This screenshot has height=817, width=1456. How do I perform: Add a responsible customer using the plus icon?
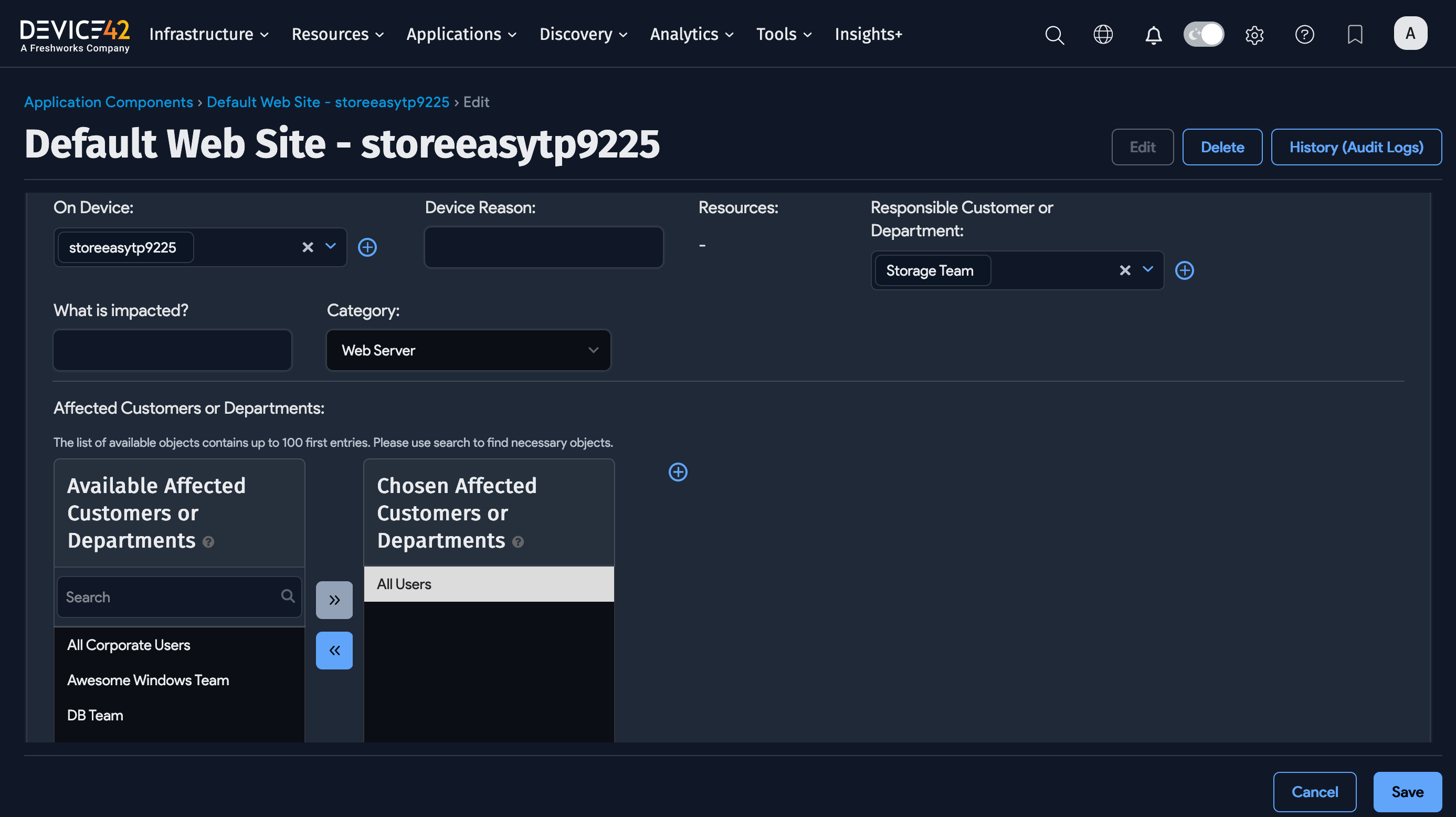pos(1185,270)
